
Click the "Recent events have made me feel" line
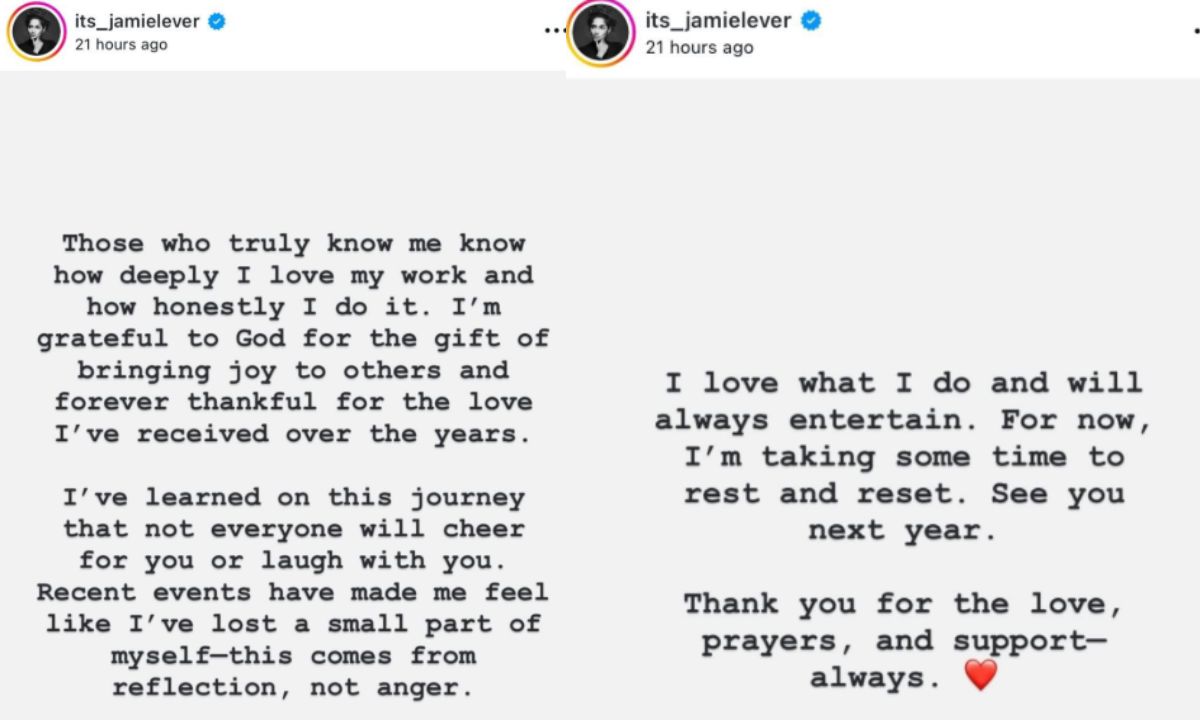pos(293,592)
